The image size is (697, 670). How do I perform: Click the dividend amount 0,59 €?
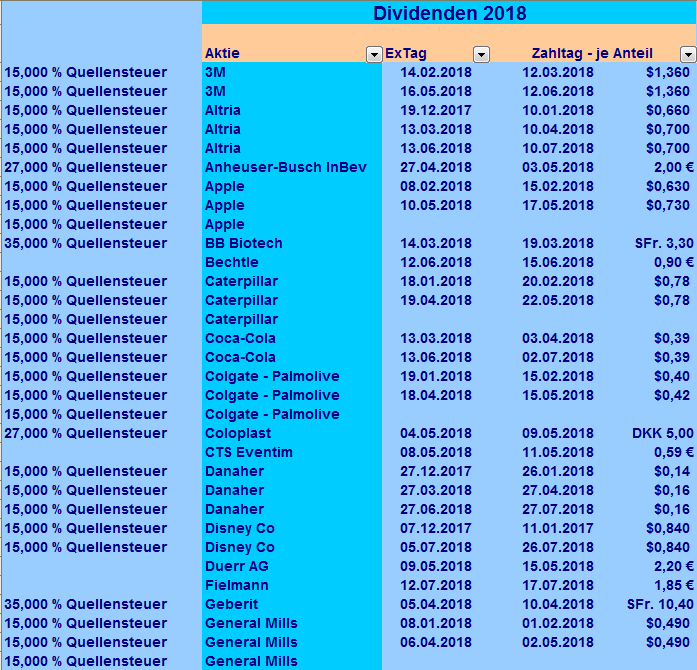673,452
